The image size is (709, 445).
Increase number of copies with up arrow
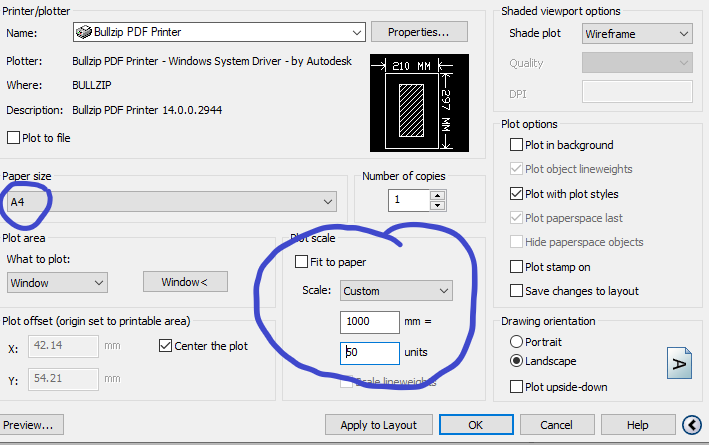point(437,195)
